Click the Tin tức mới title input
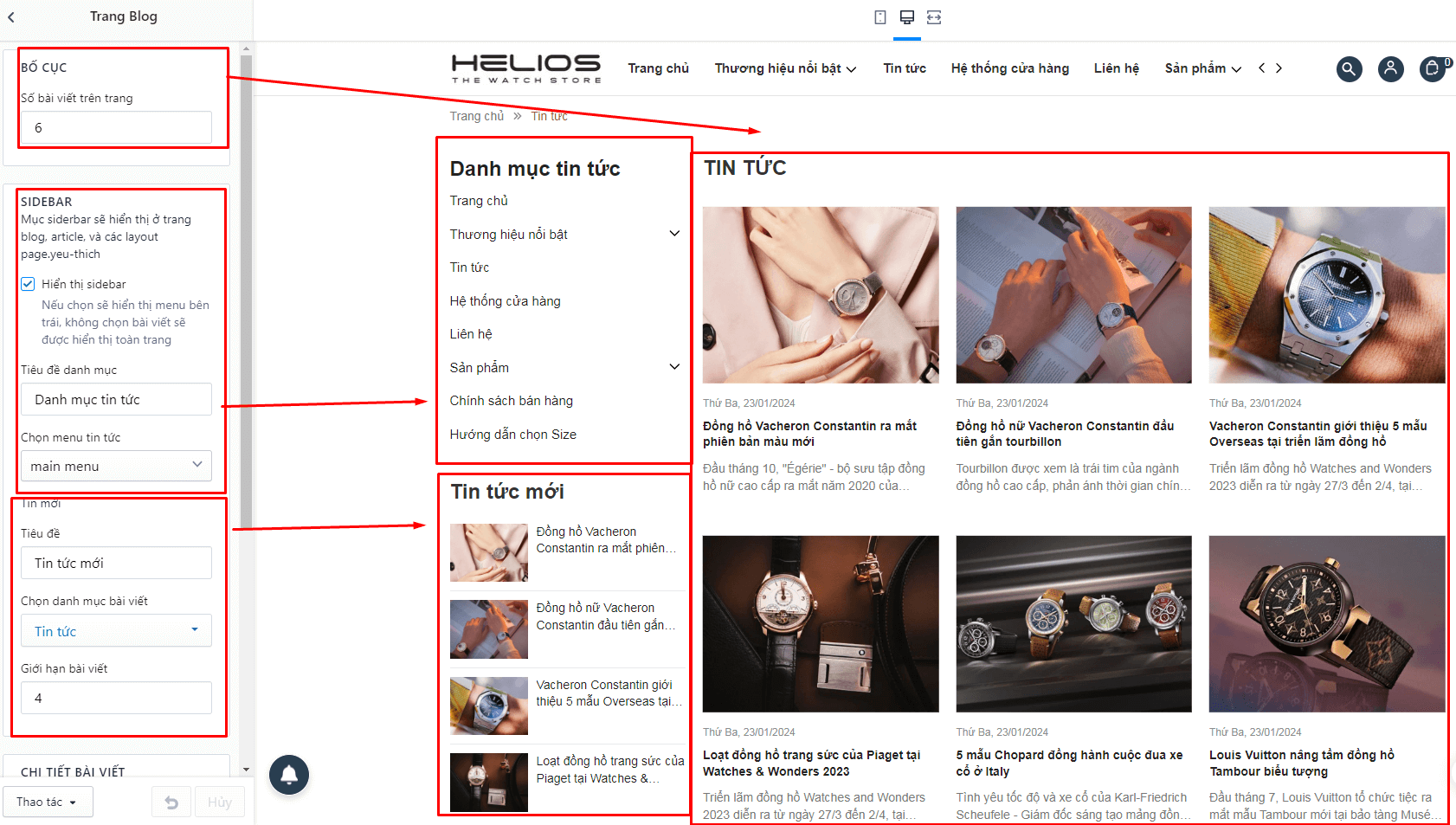Screen dimensions: 1456x825 click(x=116, y=563)
